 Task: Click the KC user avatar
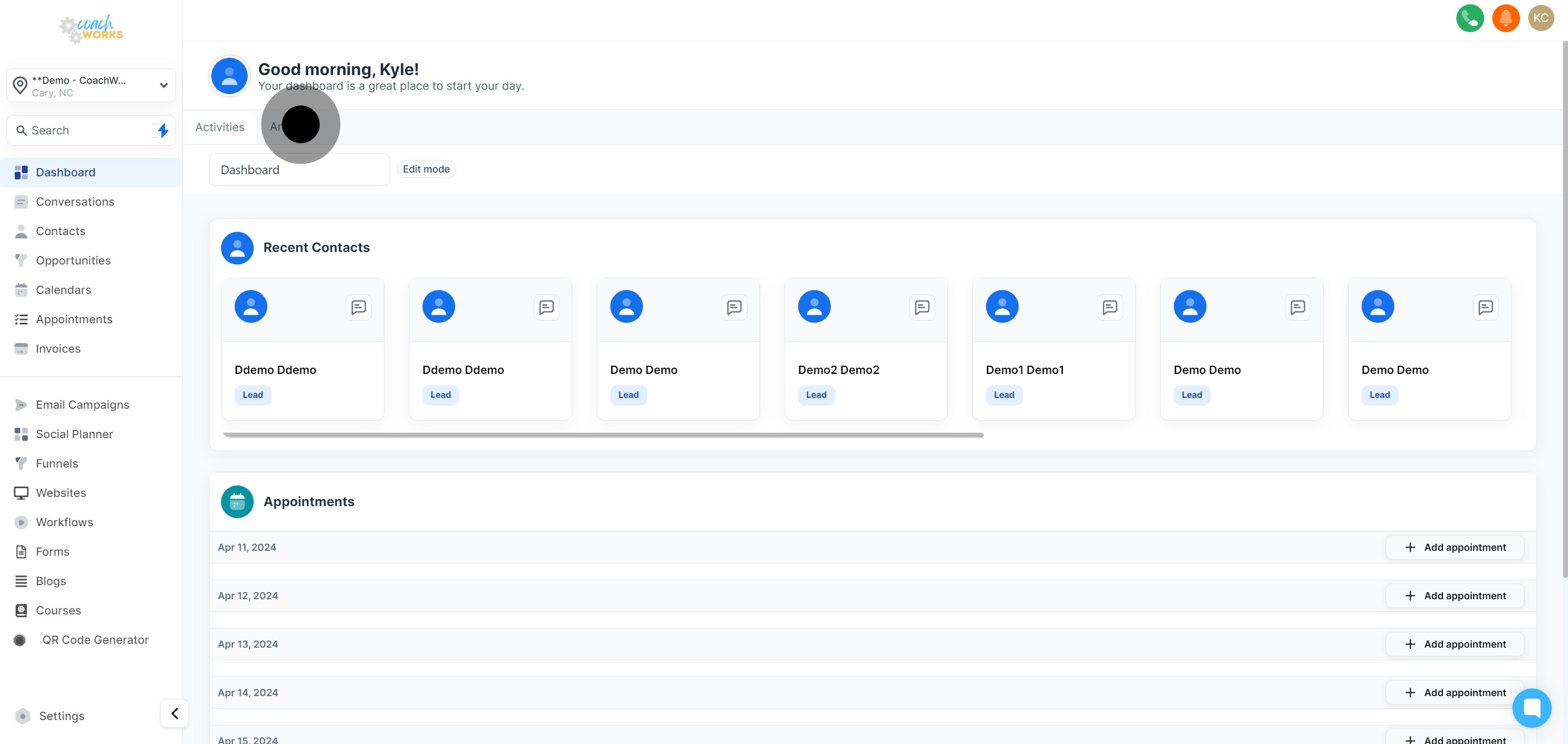[x=1541, y=19]
